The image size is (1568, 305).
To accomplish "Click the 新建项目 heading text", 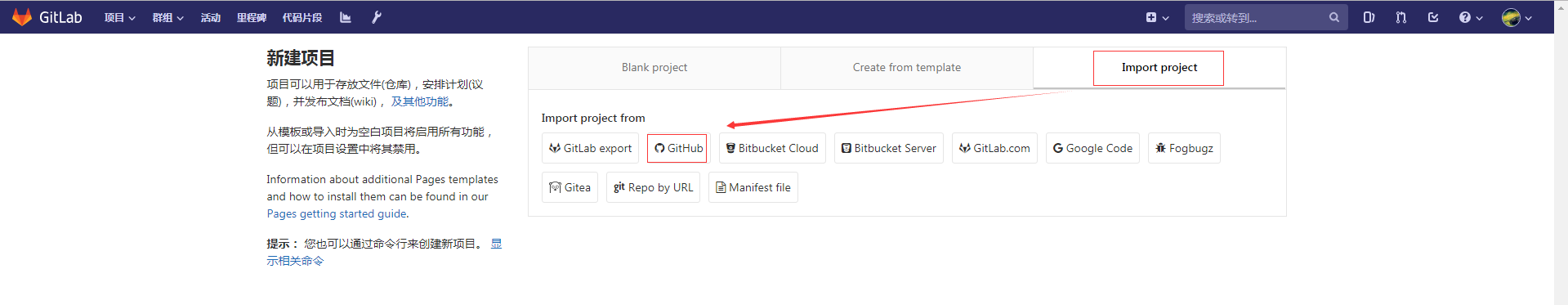I will [301, 58].
